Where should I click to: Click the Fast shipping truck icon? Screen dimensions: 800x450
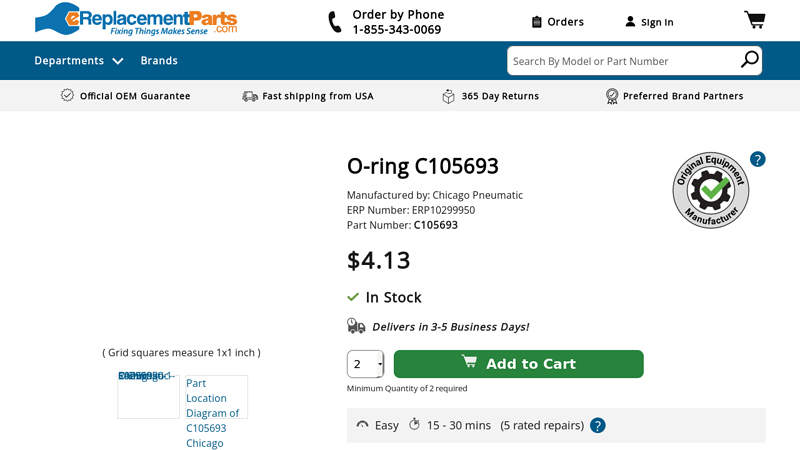(250, 96)
